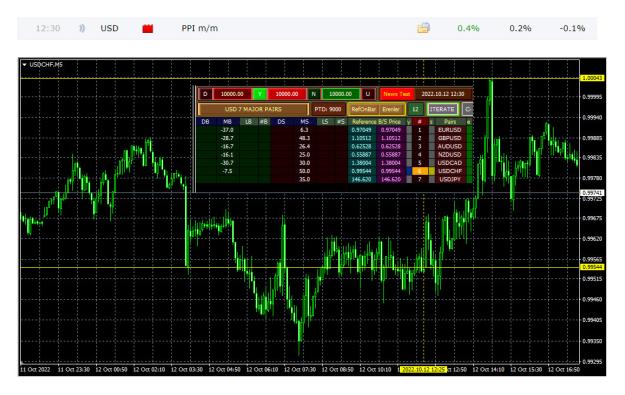The height and width of the screenshot is (395, 625).
Task: Click the blue swatch left of orange 6
Action: tap(409, 171)
